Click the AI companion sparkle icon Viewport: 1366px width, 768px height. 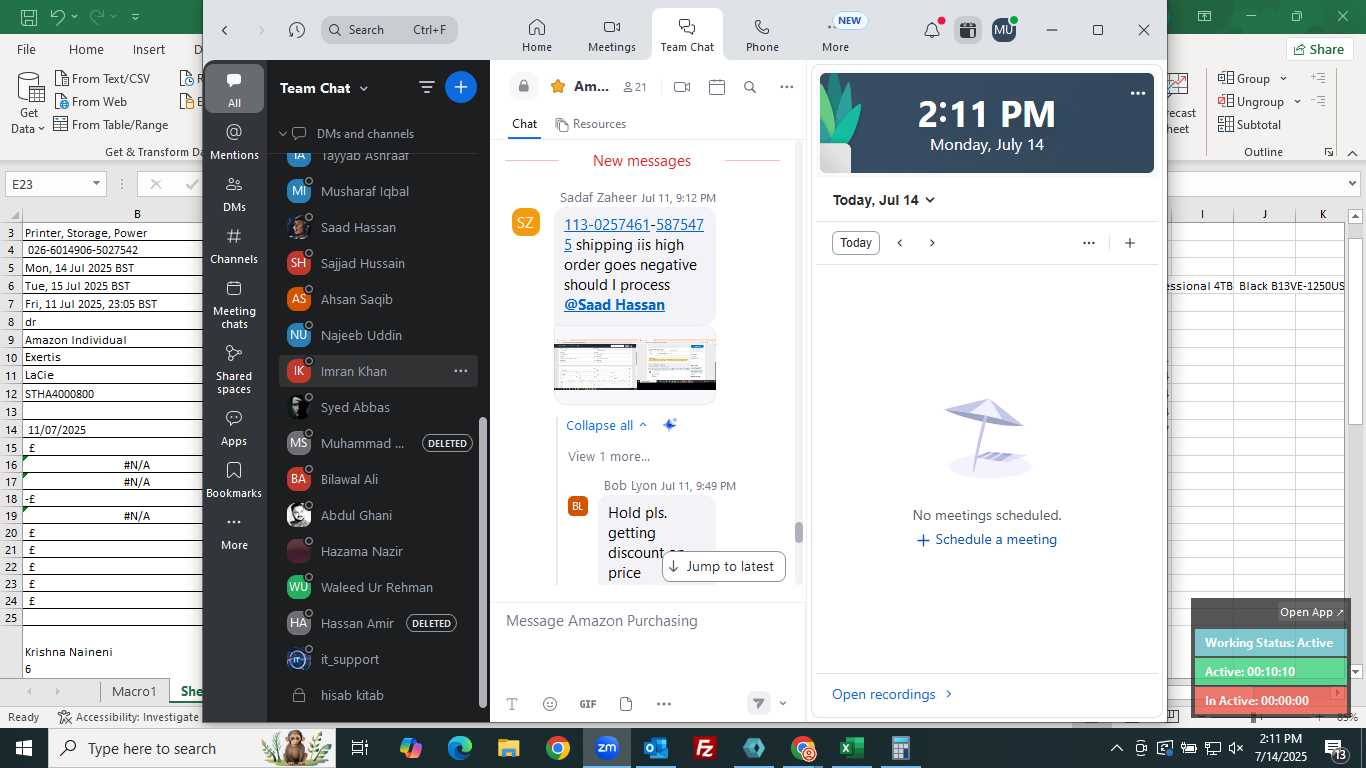[670, 425]
